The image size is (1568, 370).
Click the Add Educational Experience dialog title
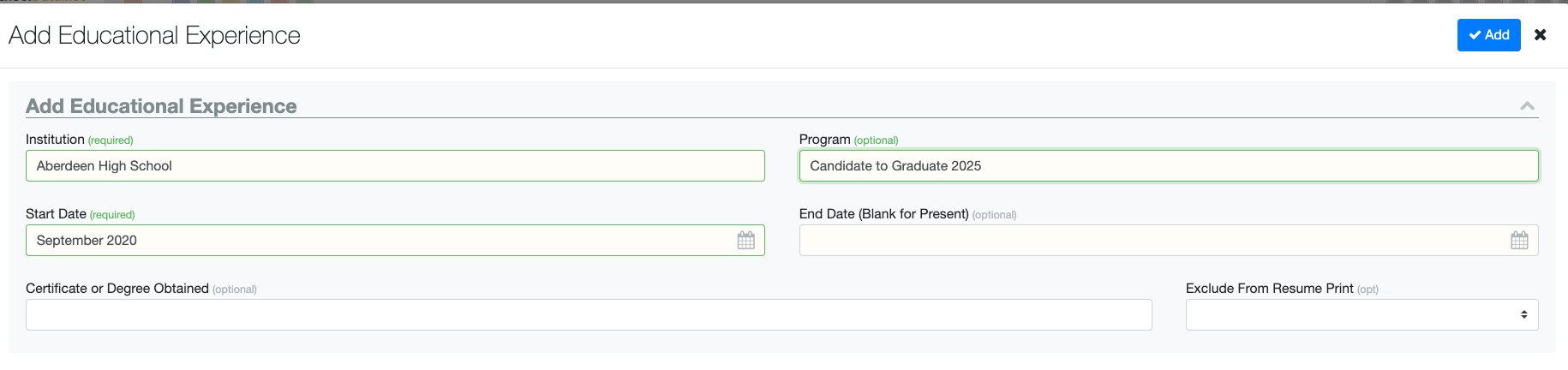coord(154,35)
